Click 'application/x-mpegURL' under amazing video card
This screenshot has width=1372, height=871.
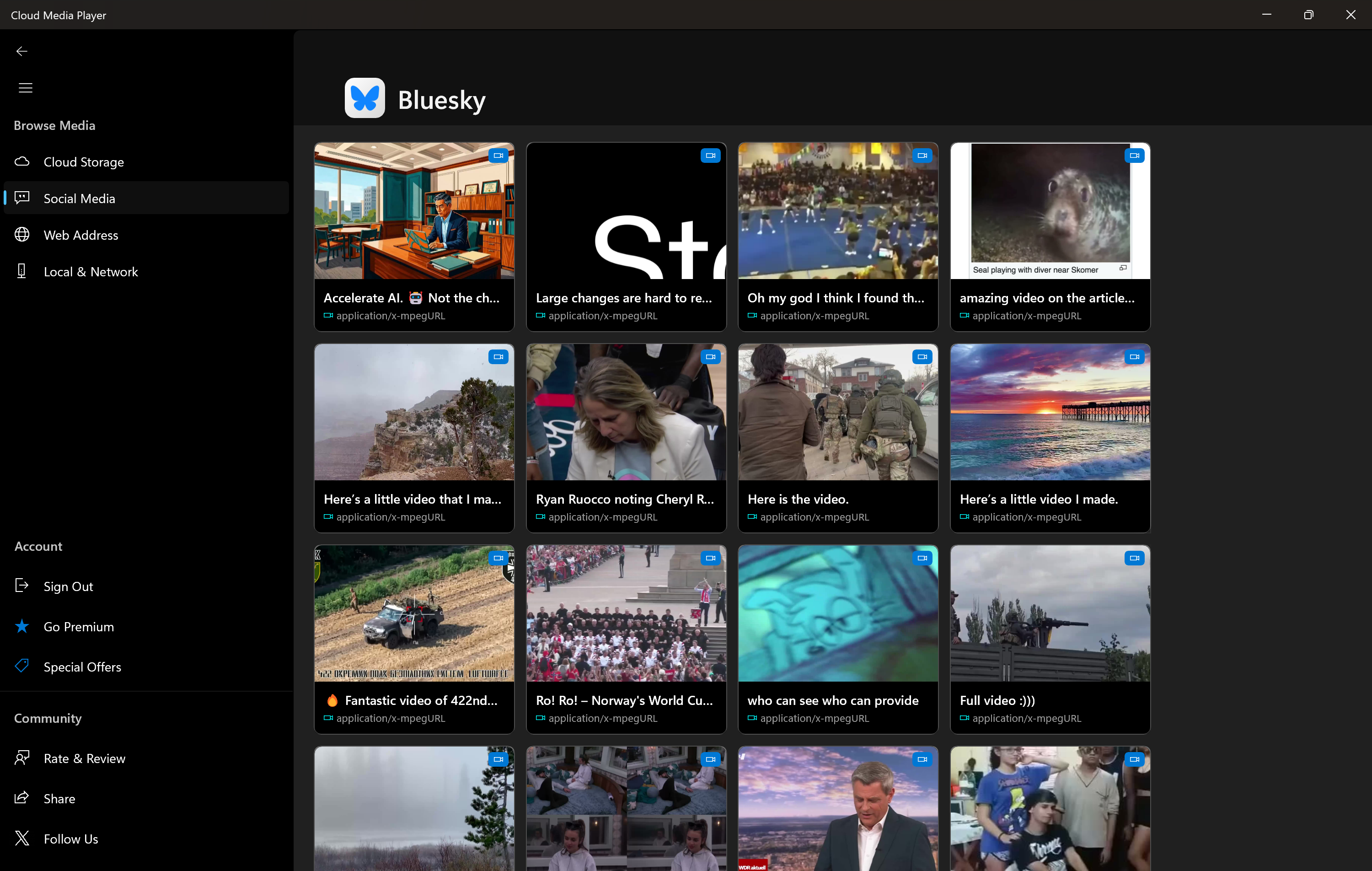point(1027,316)
